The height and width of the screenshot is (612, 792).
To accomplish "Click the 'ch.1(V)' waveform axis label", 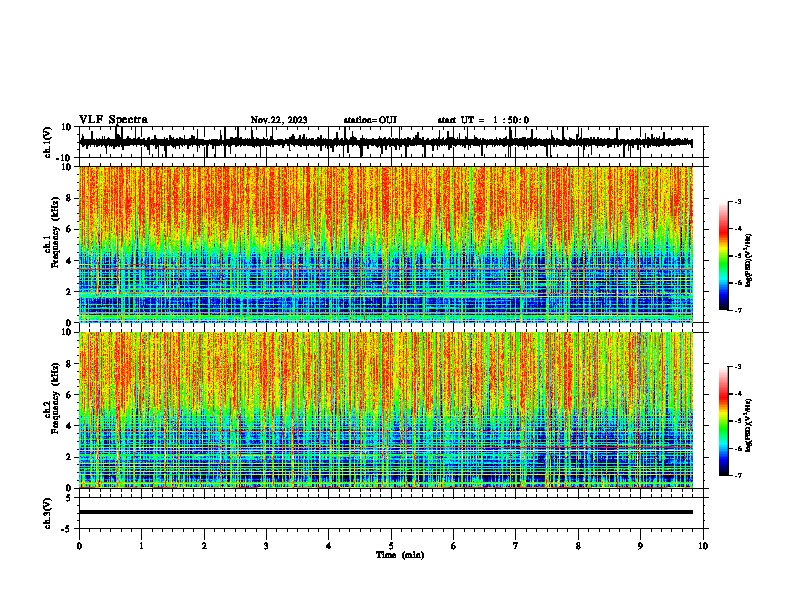I will [x=47, y=142].
